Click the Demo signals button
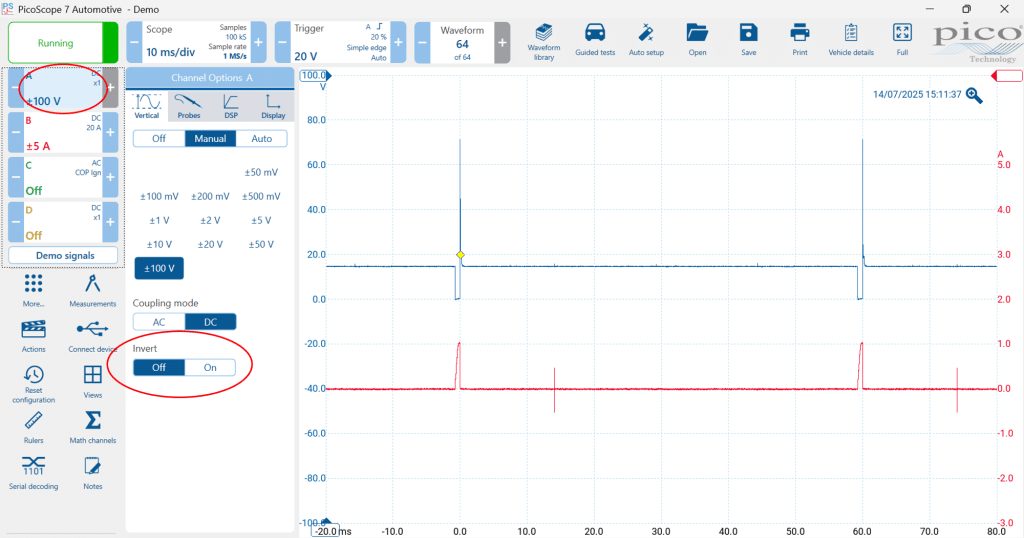The height and width of the screenshot is (538, 1024). [x=63, y=255]
